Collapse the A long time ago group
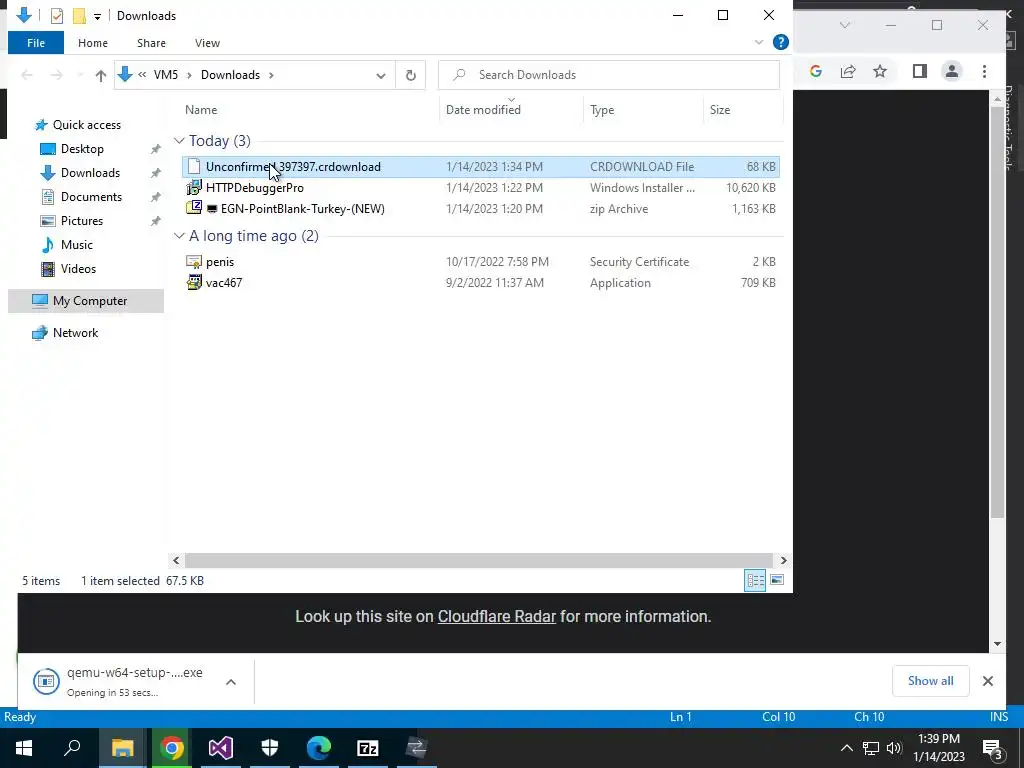The width and height of the screenshot is (1024, 768). coord(180,236)
